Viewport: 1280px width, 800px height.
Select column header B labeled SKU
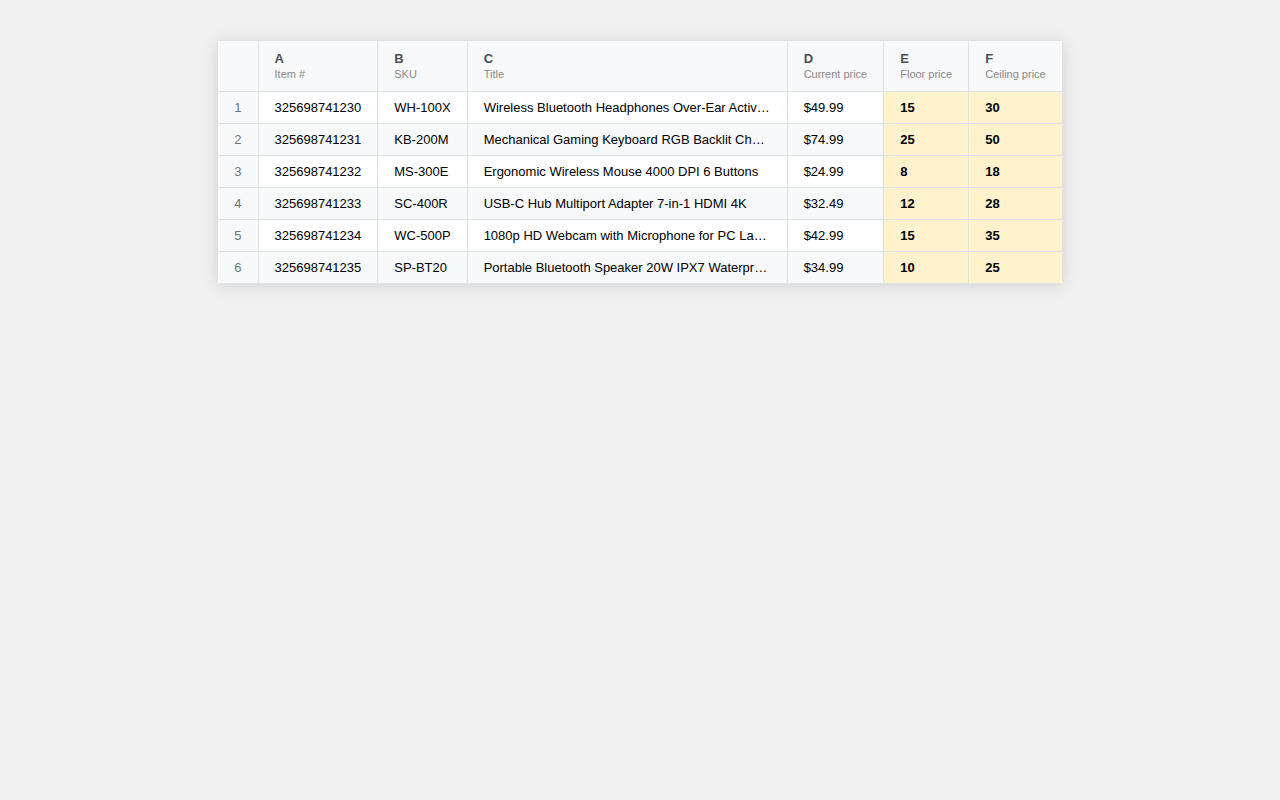click(x=421, y=66)
